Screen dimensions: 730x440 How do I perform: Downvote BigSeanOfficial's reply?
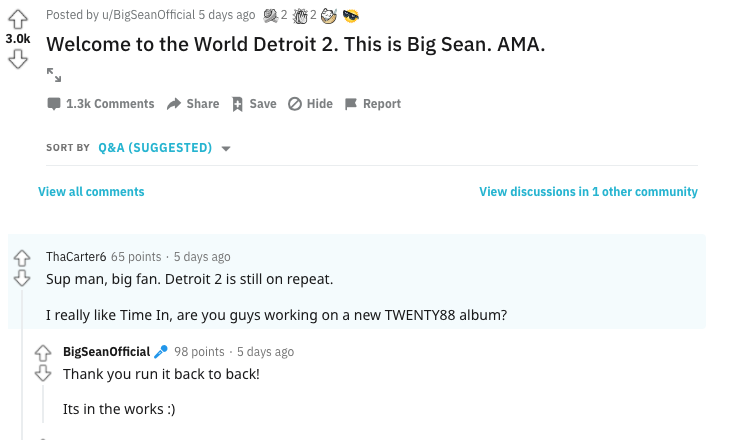(43, 373)
